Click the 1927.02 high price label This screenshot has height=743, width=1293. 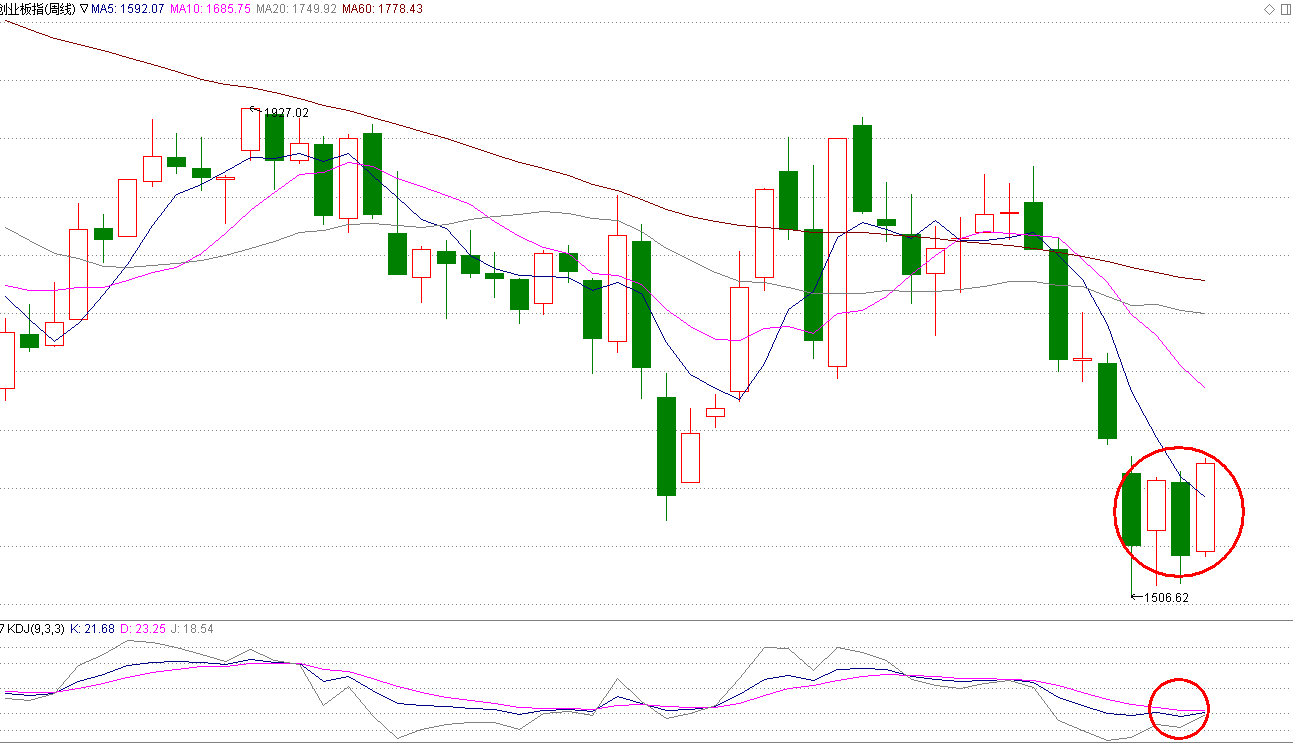point(286,113)
